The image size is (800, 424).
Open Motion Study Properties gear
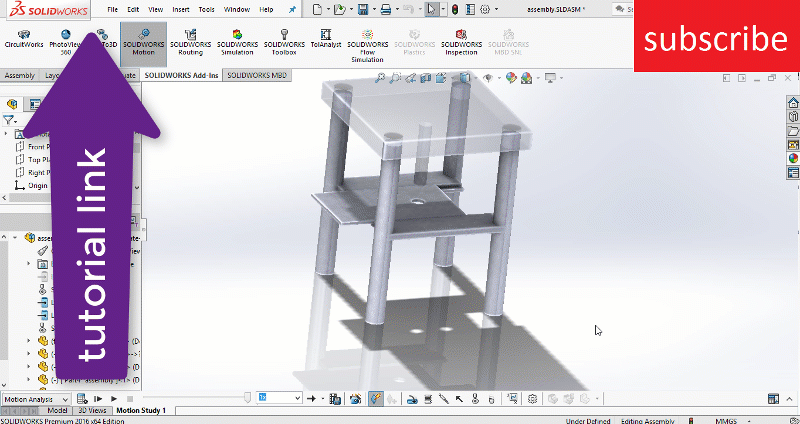point(532,399)
